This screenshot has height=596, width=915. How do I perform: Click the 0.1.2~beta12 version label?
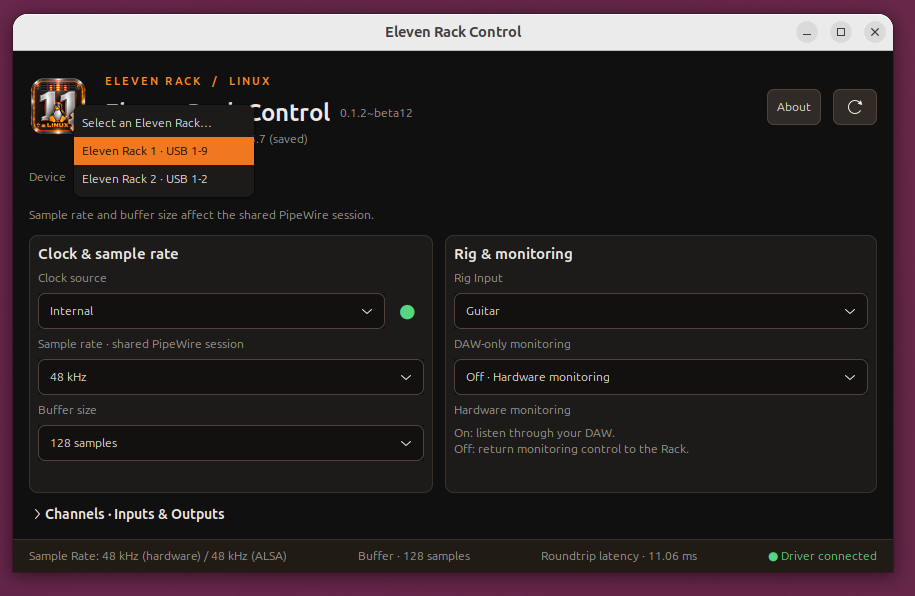point(376,113)
